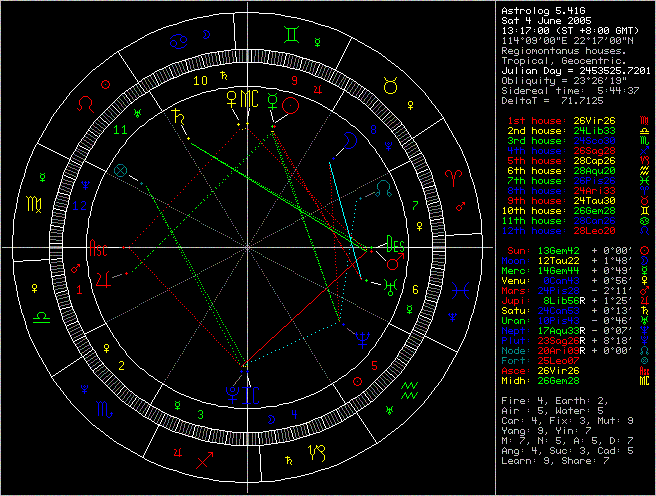Image resolution: width=656 pixels, height=496 pixels.
Task: Click the Sagittarius arrow glyph at chart bottom
Action: (x=205, y=459)
